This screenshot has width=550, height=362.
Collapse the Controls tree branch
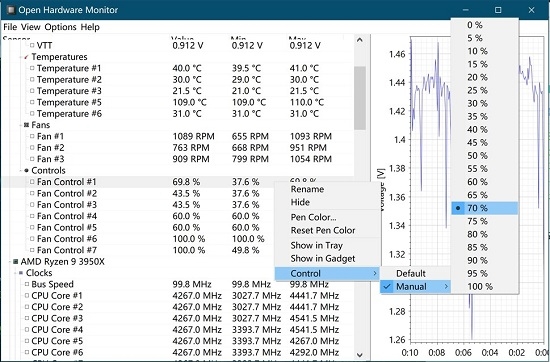(x=21, y=170)
